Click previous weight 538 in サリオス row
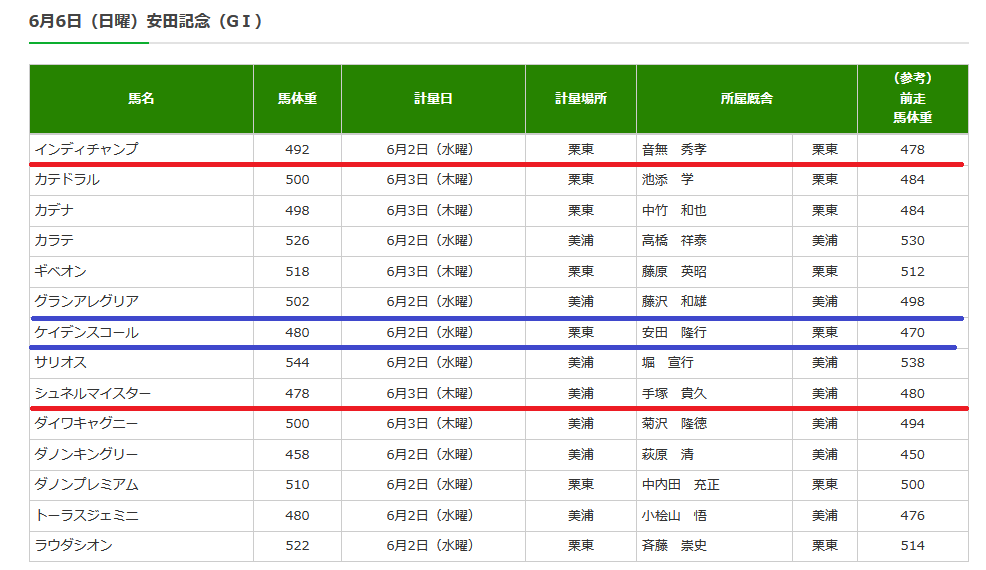The height and width of the screenshot is (570, 986). pyautogui.click(x=912, y=363)
